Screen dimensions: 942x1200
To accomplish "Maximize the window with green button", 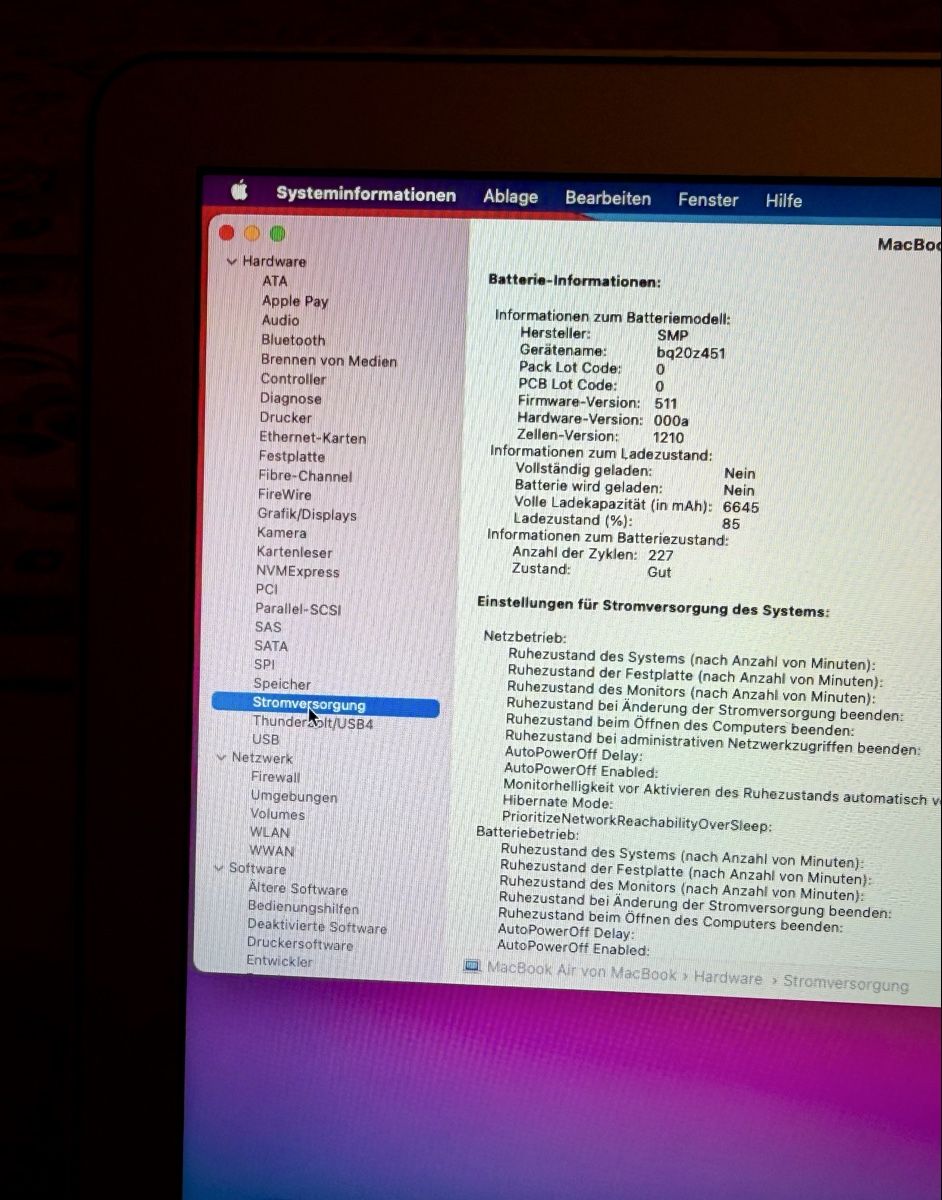I will point(277,234).
